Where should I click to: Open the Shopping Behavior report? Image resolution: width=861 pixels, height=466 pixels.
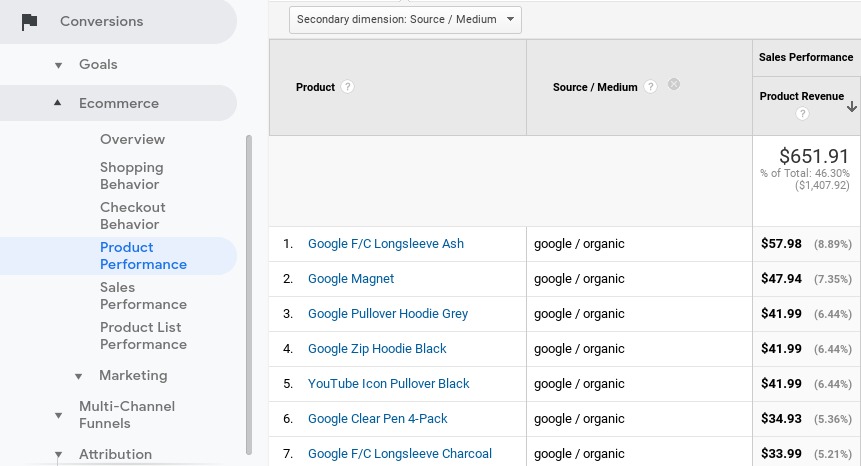click(132, 176)
